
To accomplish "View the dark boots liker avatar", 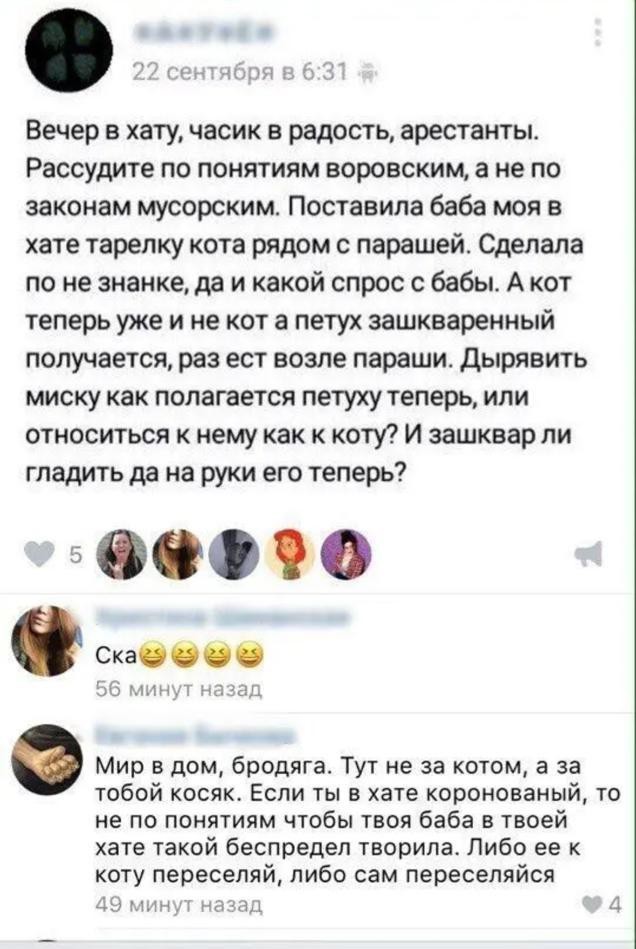I will (x=235, y=554).
